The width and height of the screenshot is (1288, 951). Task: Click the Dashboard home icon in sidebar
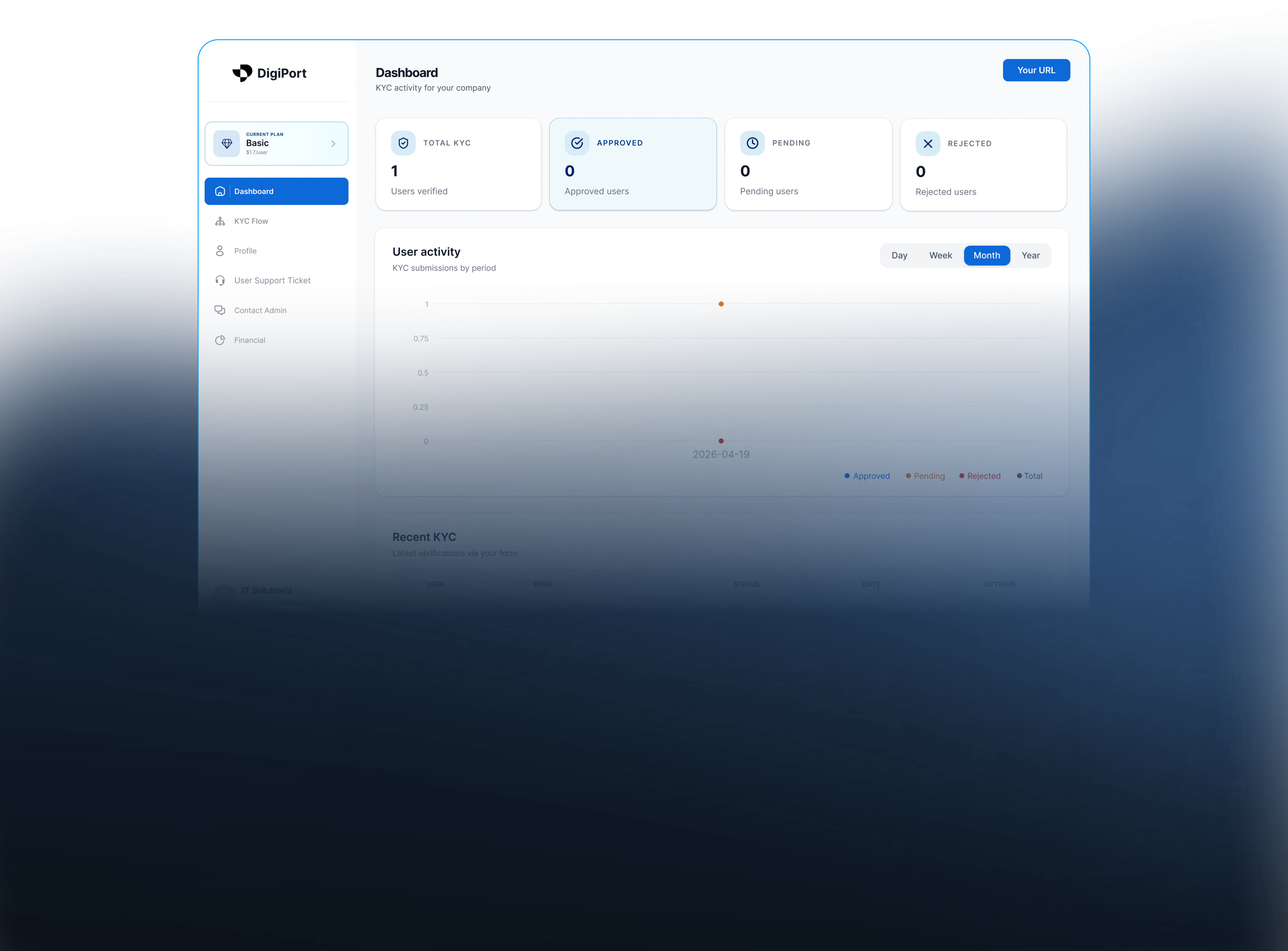click(x=220, y=191)
